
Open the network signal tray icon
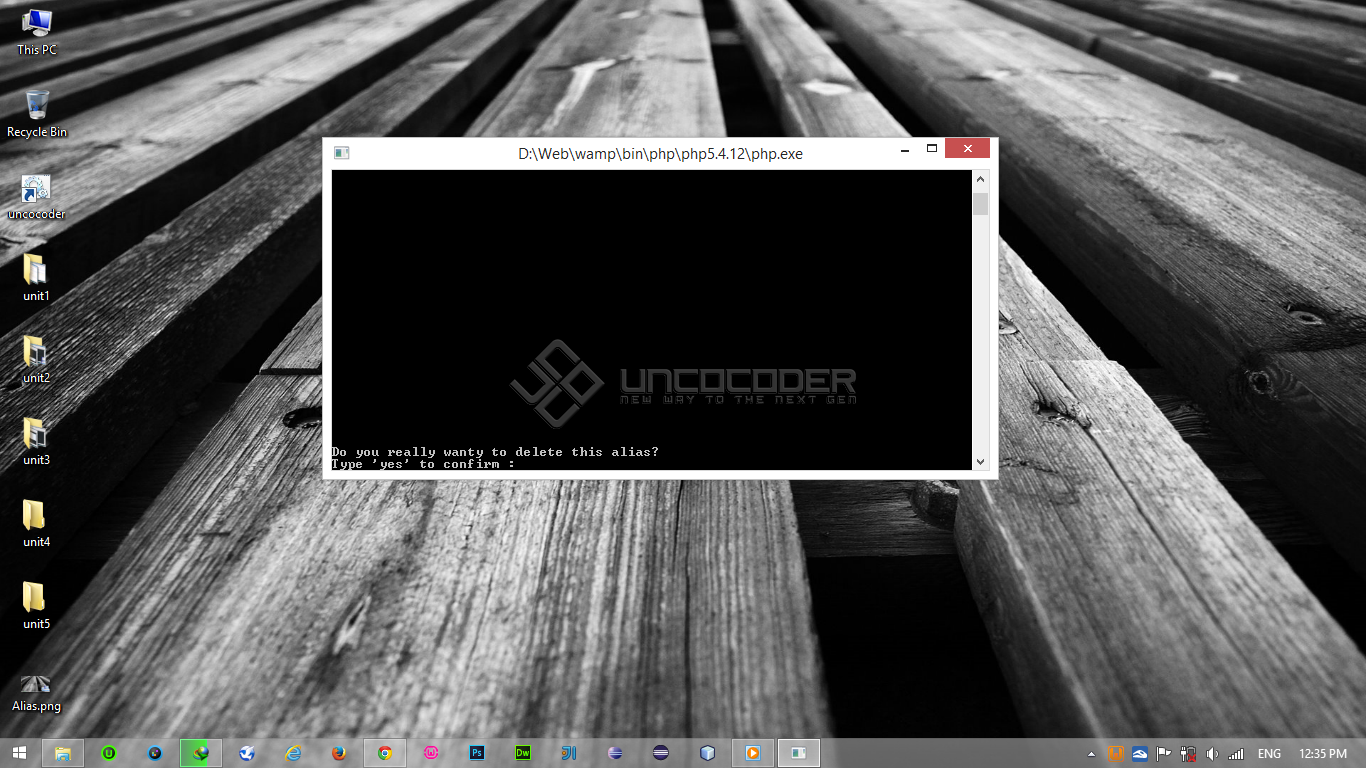click(x=1236, y=754)
